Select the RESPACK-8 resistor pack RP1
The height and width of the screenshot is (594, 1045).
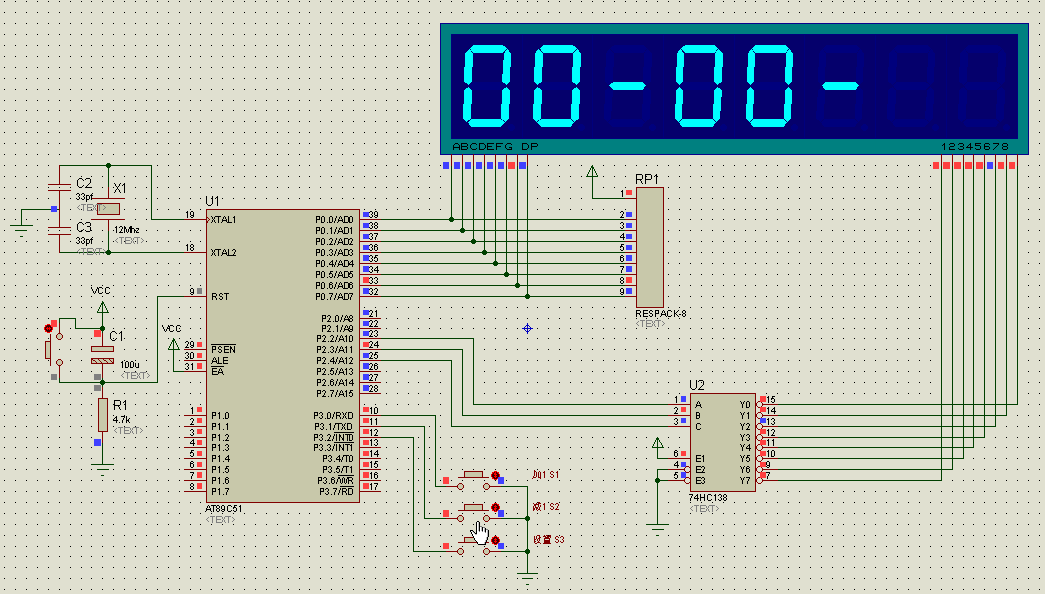tap(649, 247)
